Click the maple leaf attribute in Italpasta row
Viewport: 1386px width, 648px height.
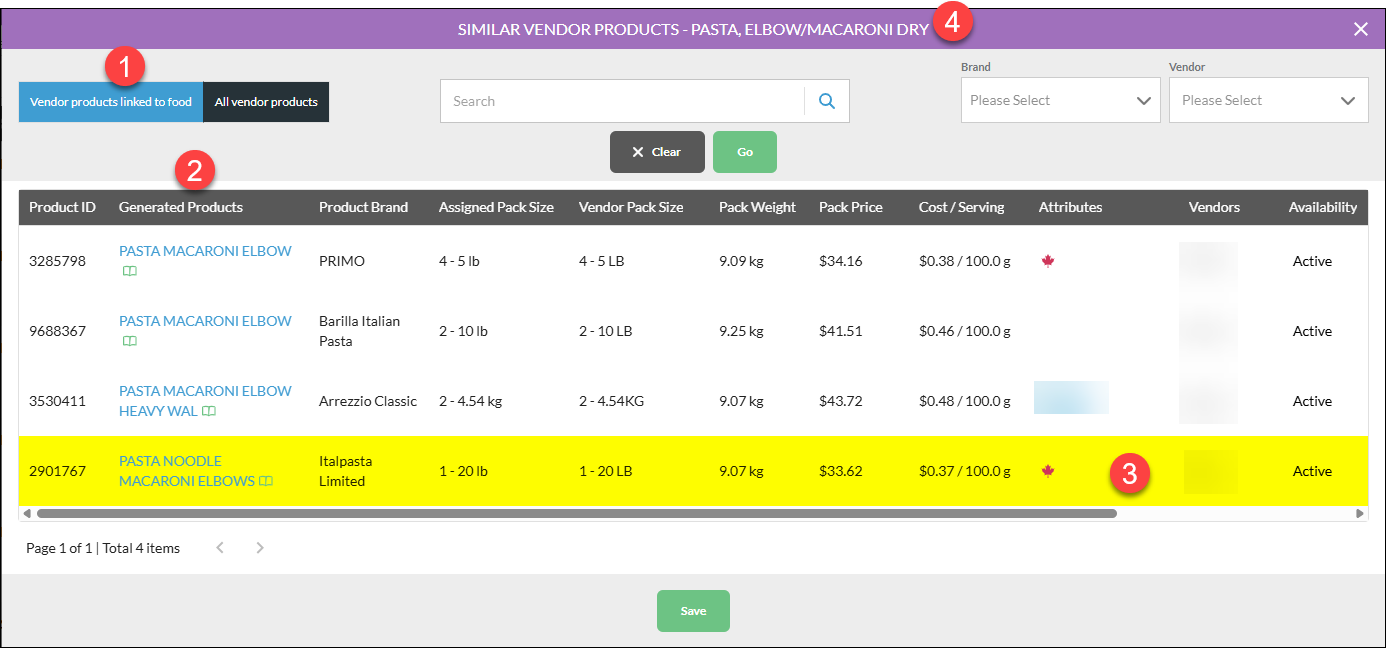point(1048,471)
